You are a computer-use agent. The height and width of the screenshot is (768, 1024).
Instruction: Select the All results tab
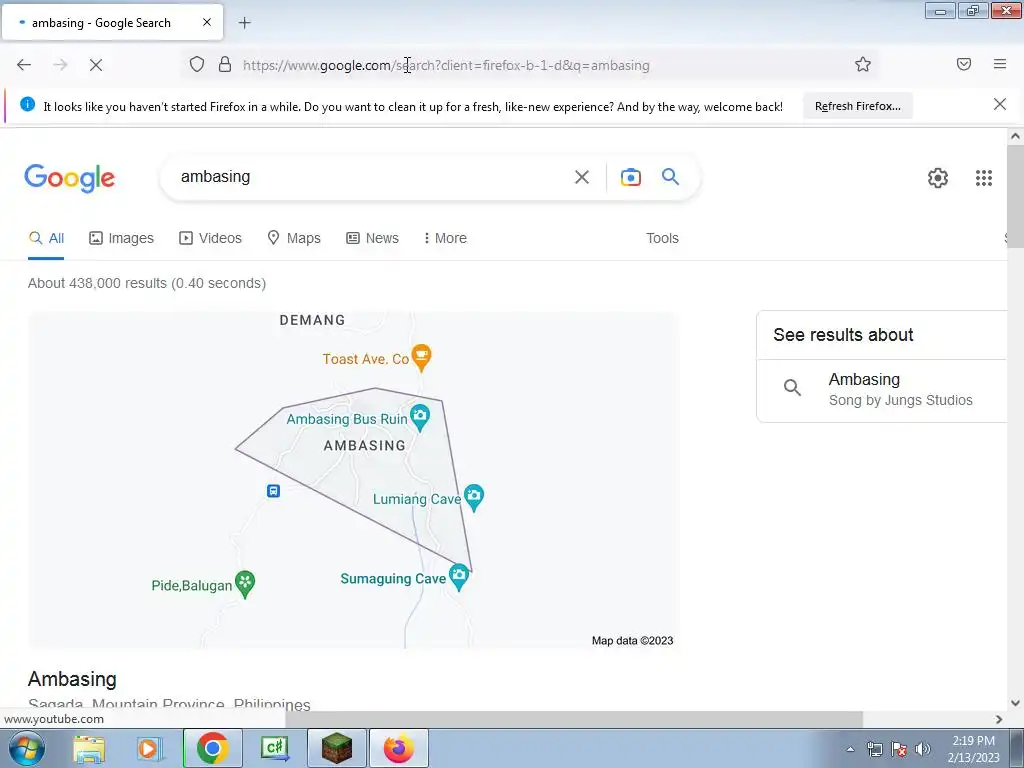click(46, 238)
